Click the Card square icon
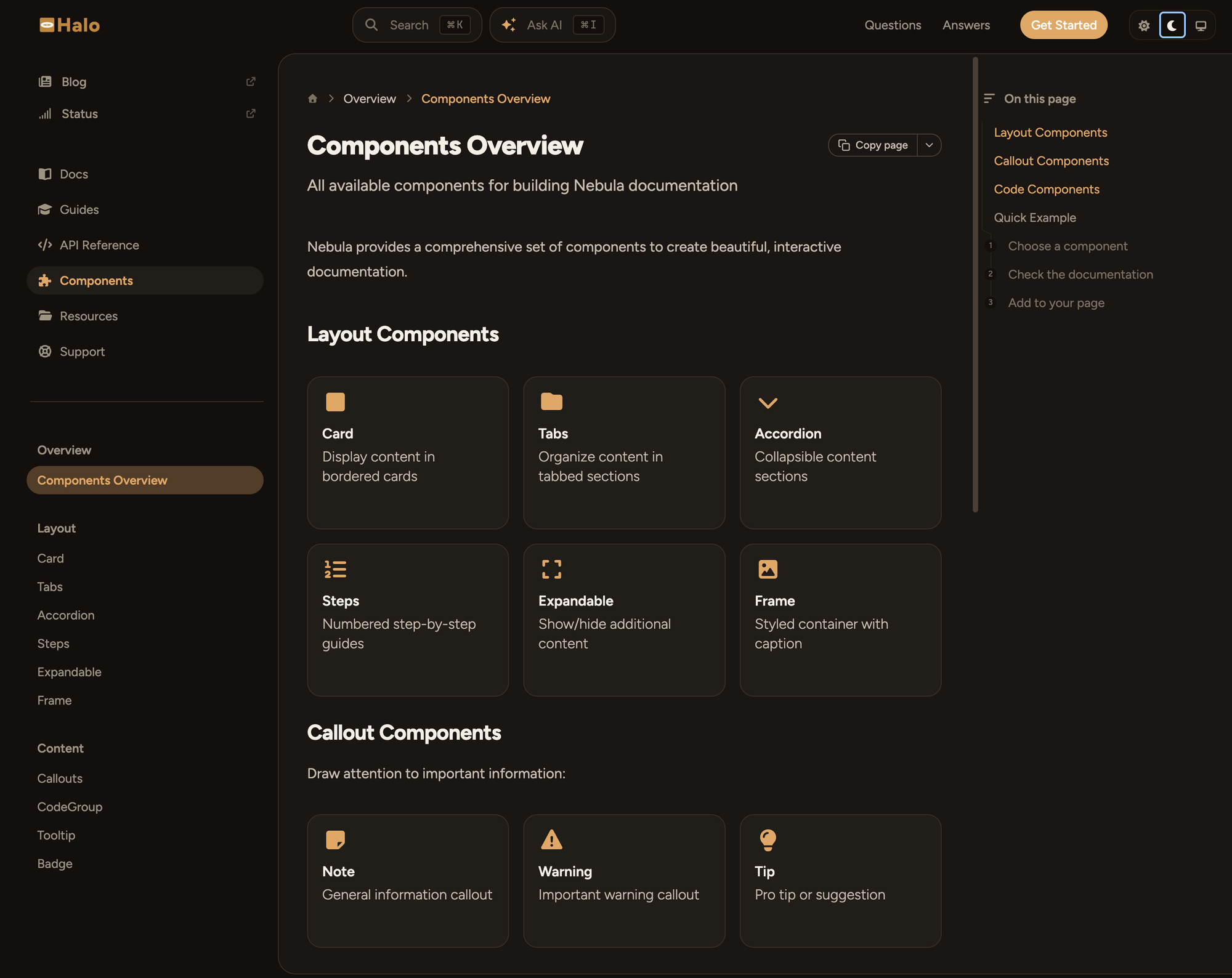 click(336, 402)
